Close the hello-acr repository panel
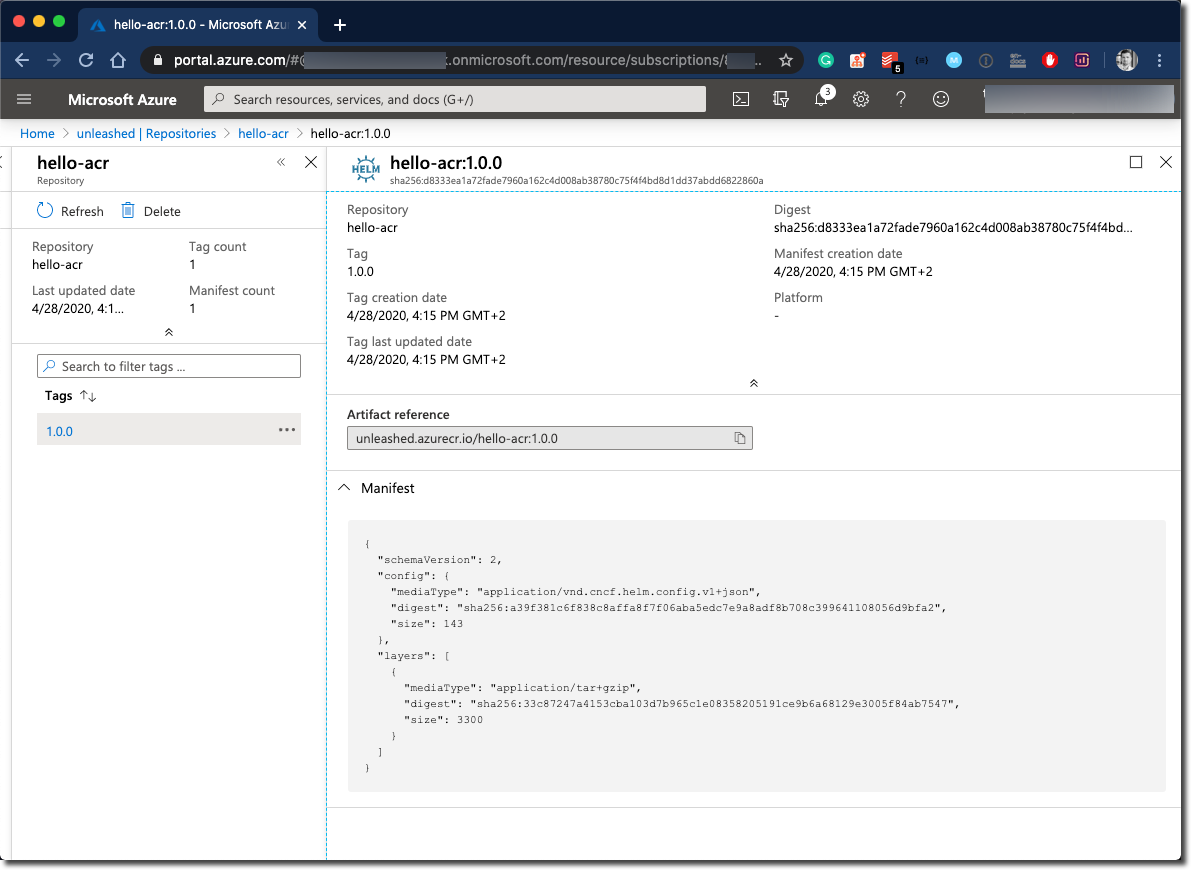 [311, 162]
